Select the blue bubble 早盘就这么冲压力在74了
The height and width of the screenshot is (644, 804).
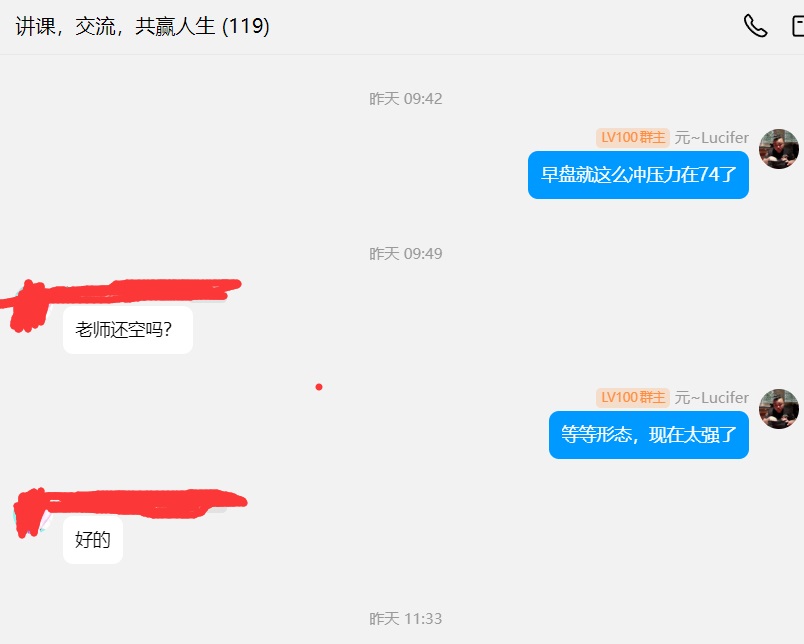click(x=638, y=175)
